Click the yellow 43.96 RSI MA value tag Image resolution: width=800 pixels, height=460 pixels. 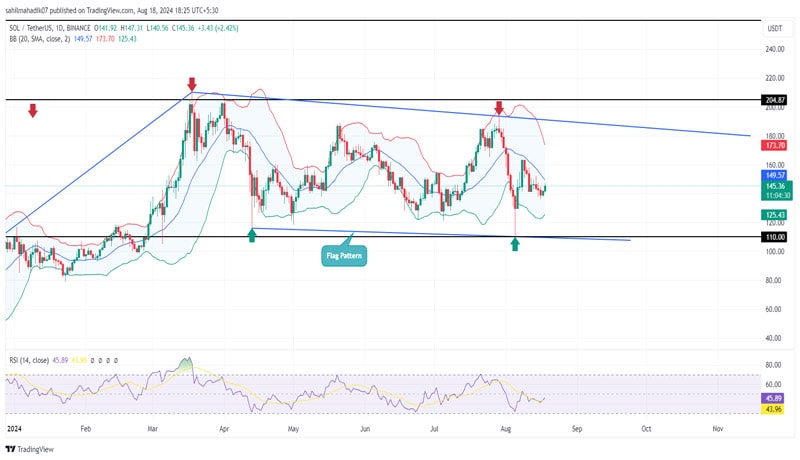point(773,409)
